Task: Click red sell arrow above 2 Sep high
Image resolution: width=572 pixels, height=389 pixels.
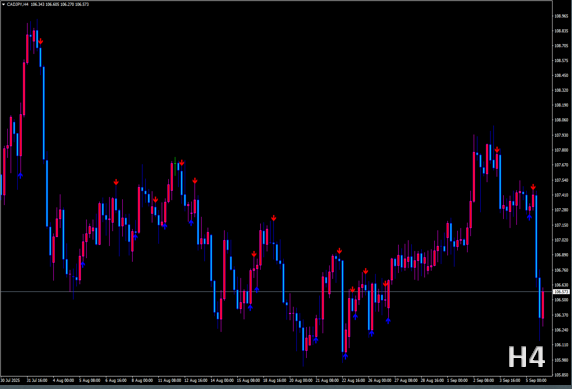Action: (x=497, y=150)
